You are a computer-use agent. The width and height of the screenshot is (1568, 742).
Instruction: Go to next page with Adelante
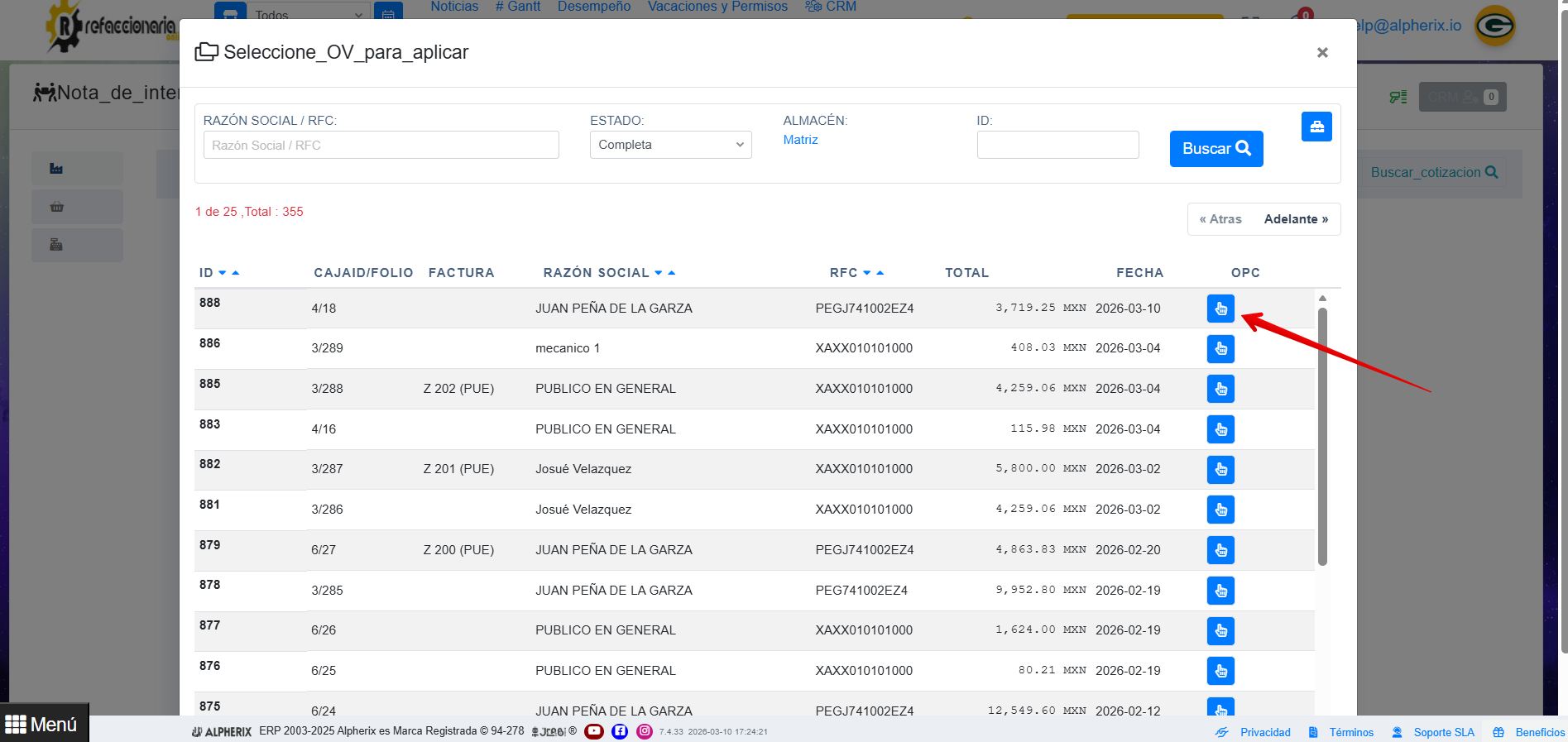pyautogui.click(x=1296, y=219)
